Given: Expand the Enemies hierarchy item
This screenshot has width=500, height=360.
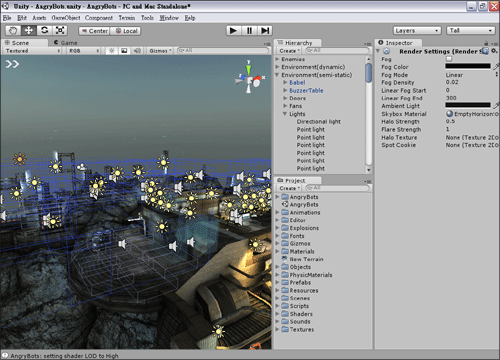Looking at the screenshot, I should point(277,59).
